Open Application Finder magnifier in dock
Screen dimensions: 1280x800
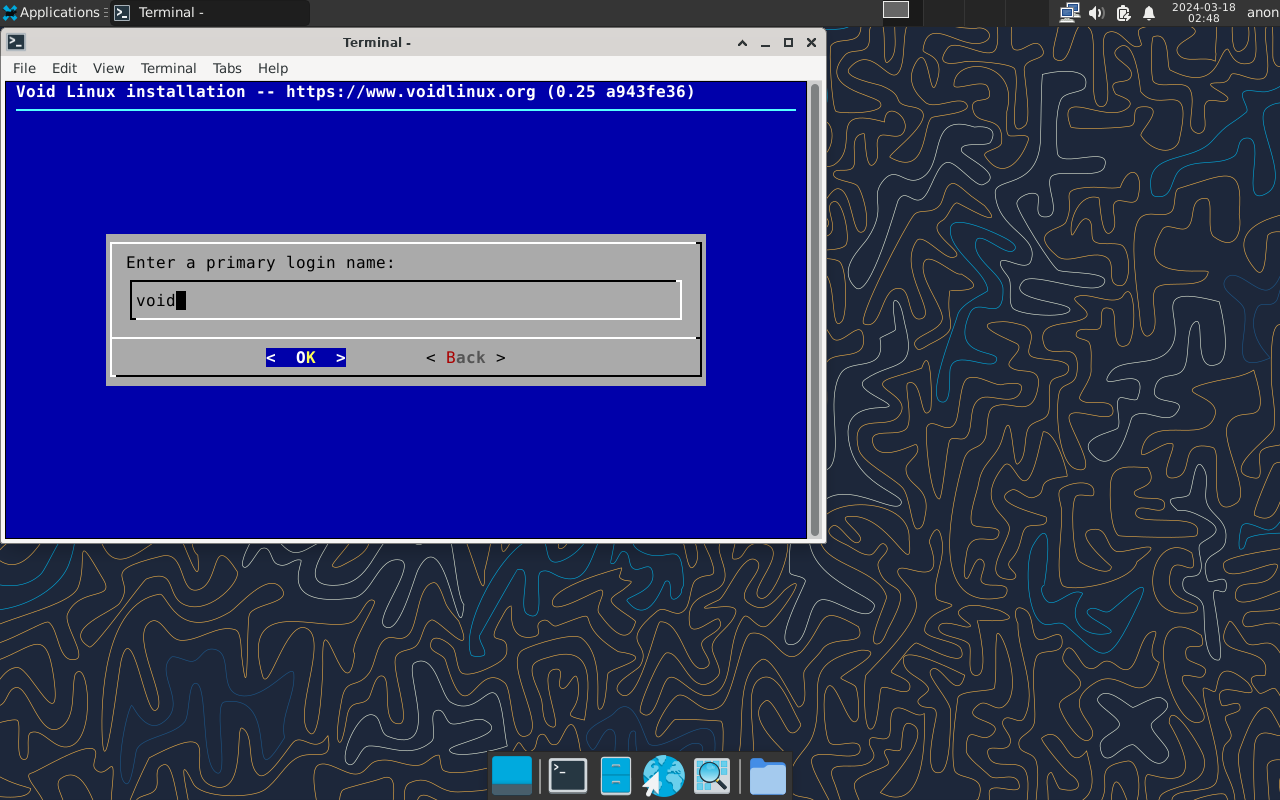click(x=713, y=776)
